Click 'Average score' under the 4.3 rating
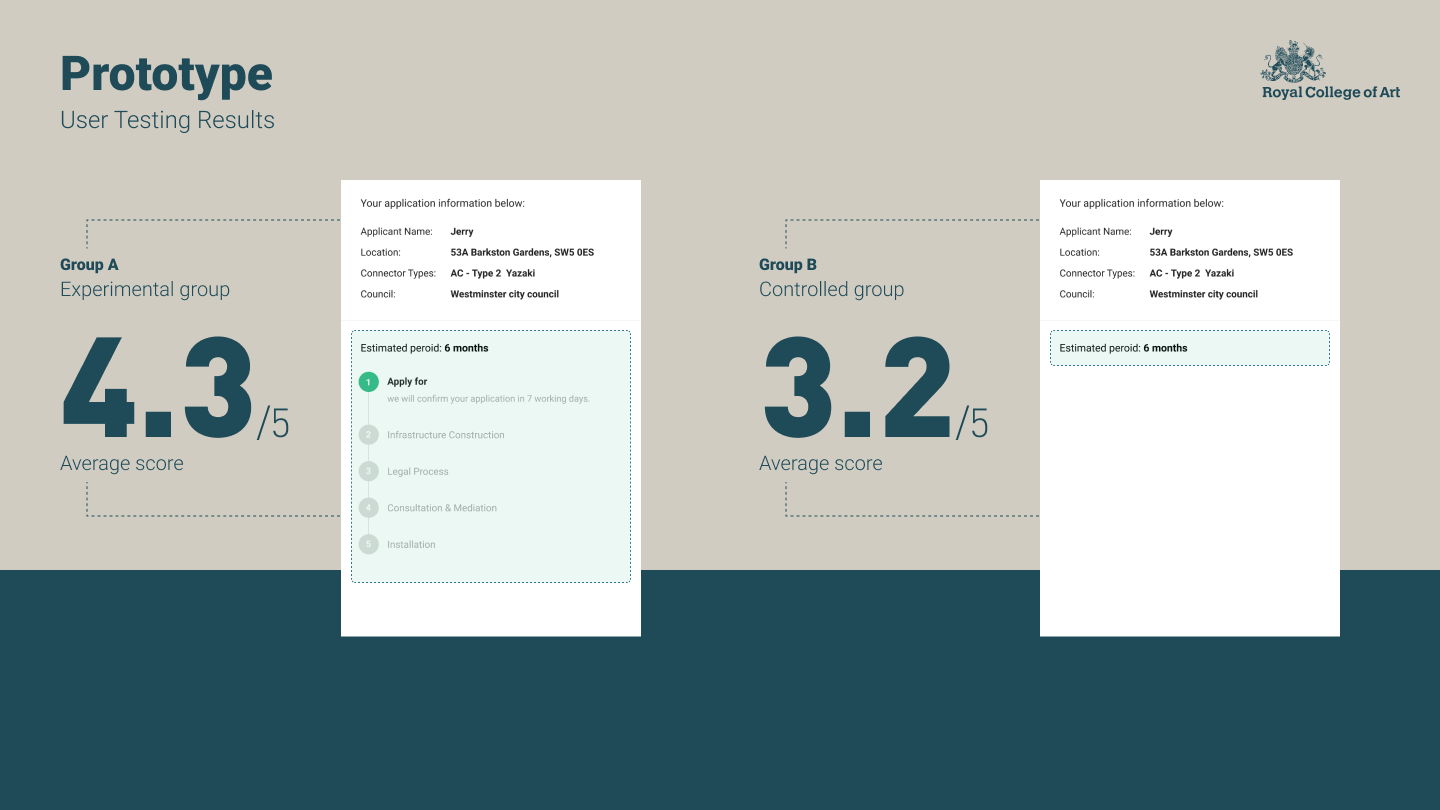Image resolution: width=1440 pixels, height=810 pixels. pos(122,464)
